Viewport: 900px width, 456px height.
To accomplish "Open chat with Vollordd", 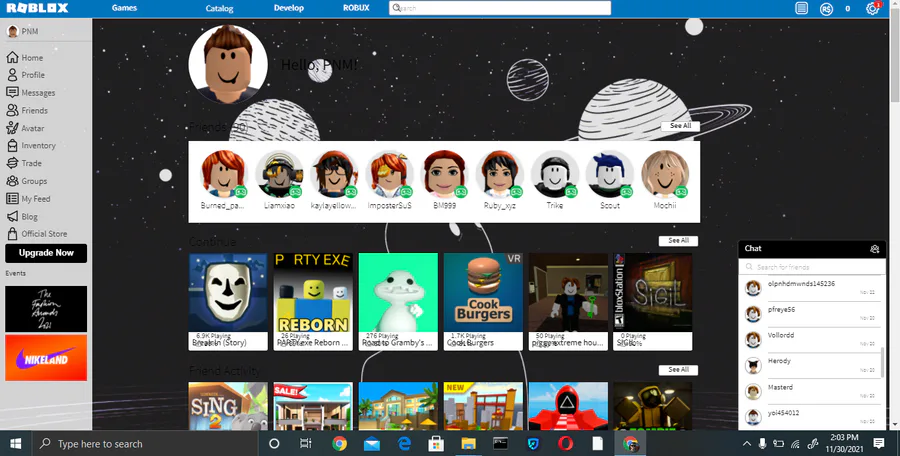I will pos(810,339).
